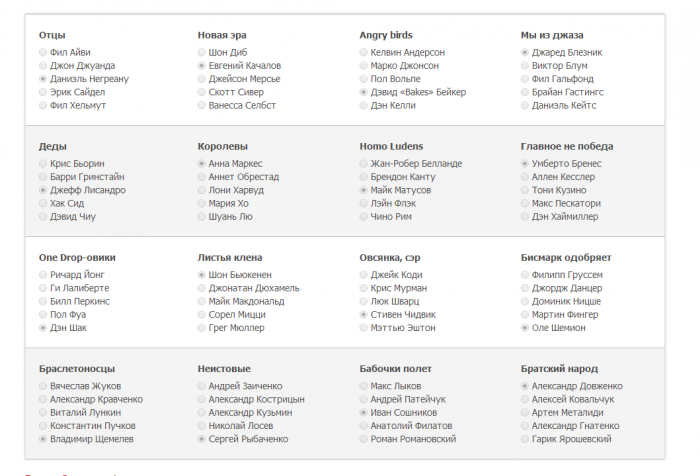
Task: Choose Эрик Сайдел in the Отцы group
Action: (43, 92)
